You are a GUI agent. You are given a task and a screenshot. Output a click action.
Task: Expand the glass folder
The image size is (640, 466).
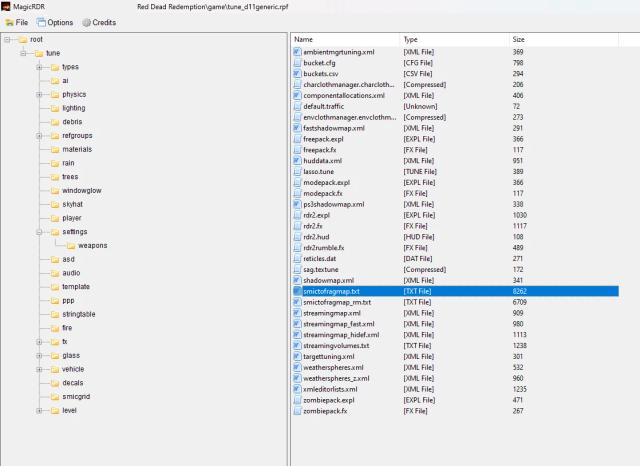pyautogui.click(x=39, y=356)
